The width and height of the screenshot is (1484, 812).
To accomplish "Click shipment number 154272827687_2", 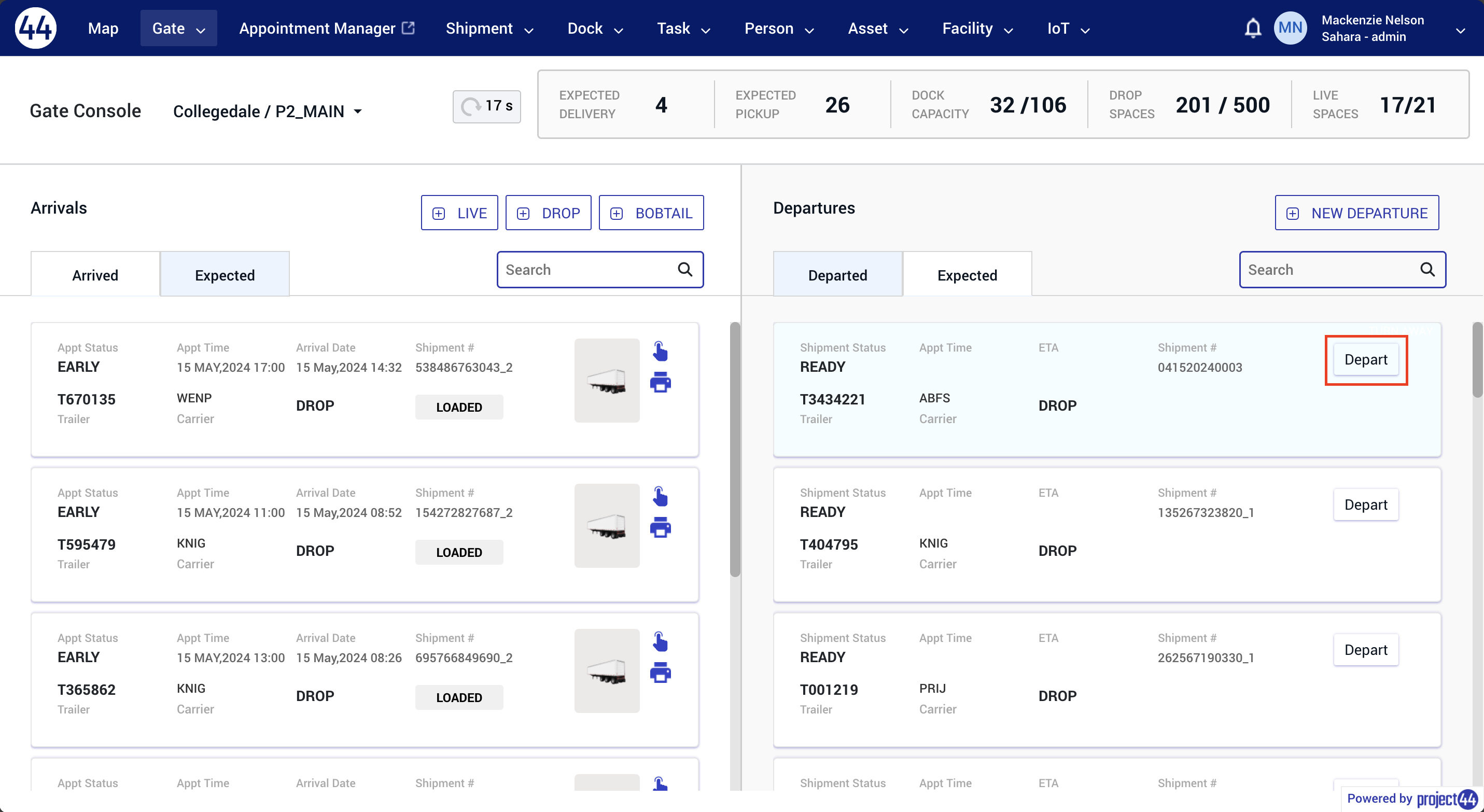I will tap(464, 512).
